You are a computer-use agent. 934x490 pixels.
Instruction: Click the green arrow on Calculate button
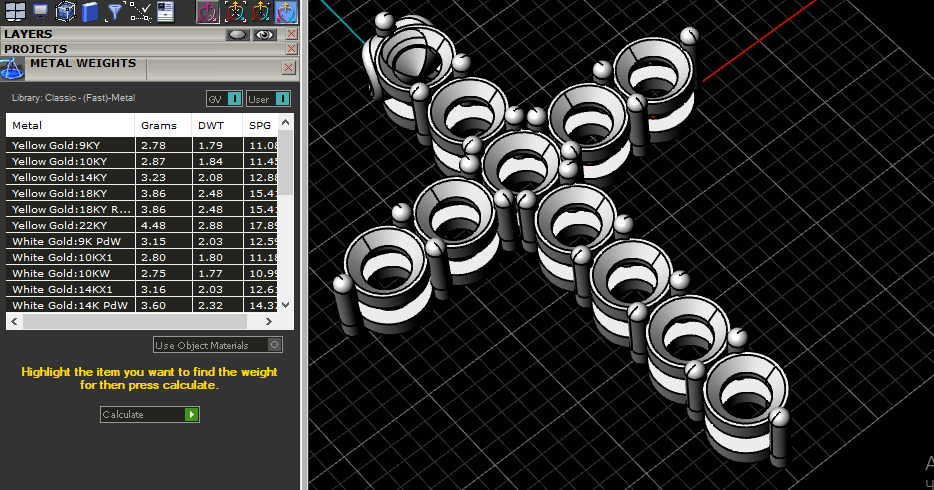click(x=191, y=414)
